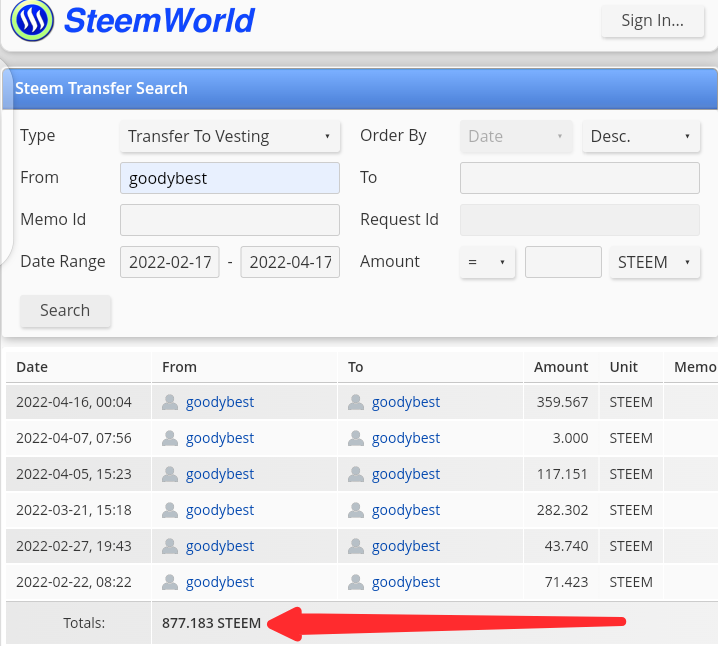
Task: Click From user avatar icon in 2022-04-05 row
Action: [170, 474]
